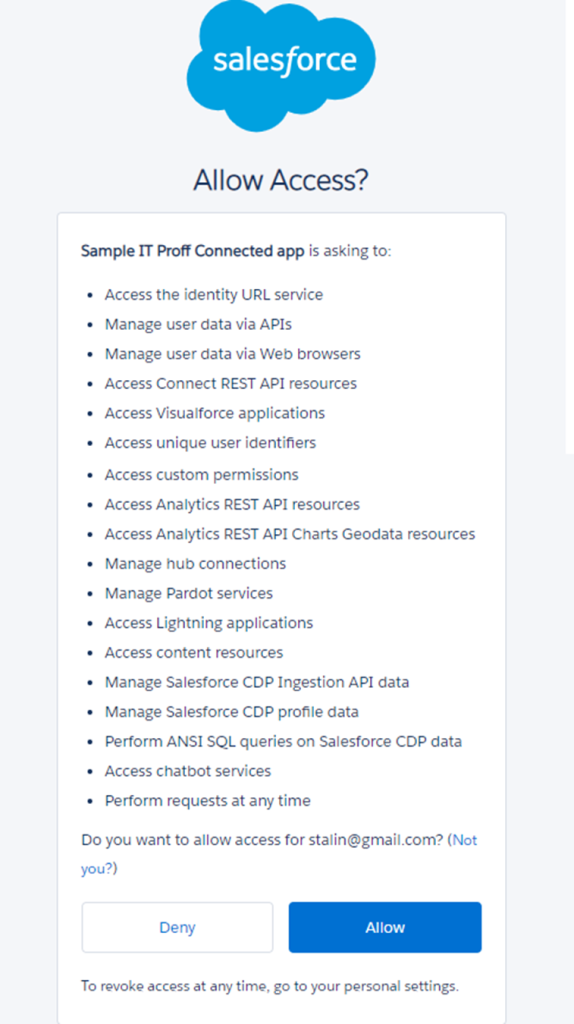Image resolution: width=574 pixels, height=1024 pixels.
Task: Click "Access Lightning applications" entry
Action: point(209,623)
